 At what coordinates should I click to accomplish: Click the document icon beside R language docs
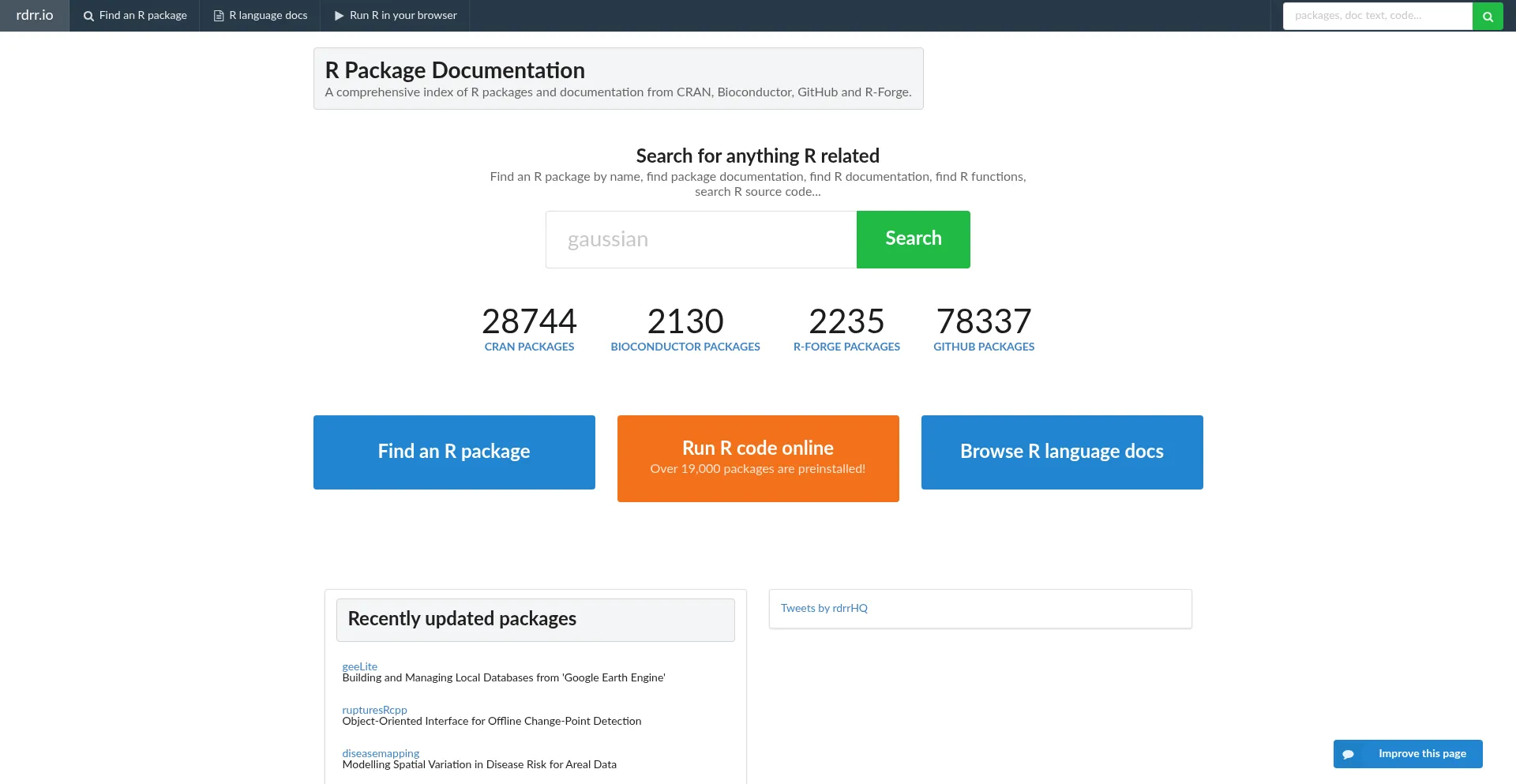click(219, 16)
